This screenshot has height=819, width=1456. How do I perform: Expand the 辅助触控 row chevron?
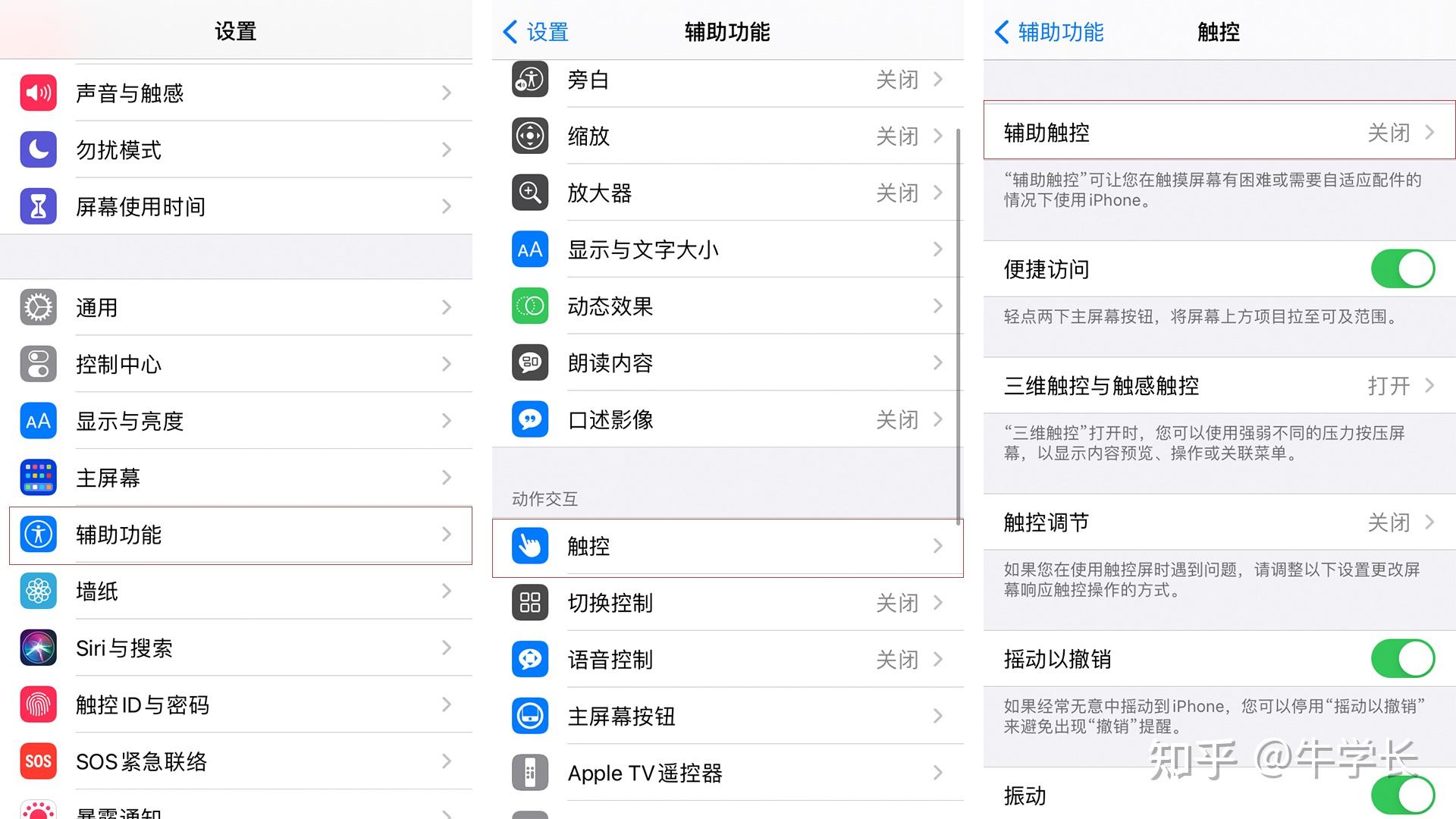[x=1430, y=132]
